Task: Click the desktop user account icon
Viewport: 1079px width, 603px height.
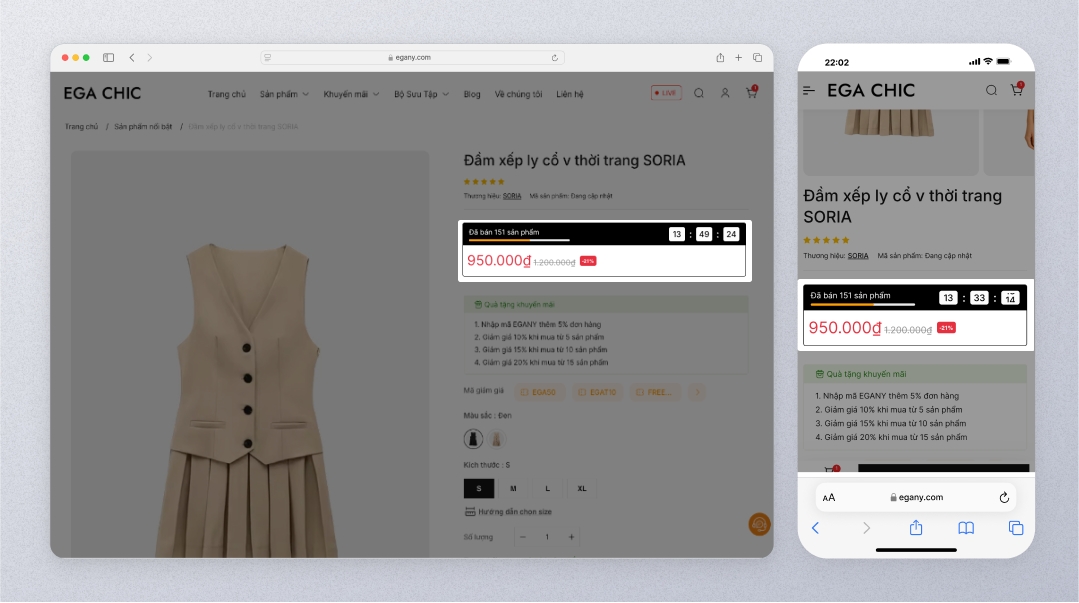Action: point(726,93)
